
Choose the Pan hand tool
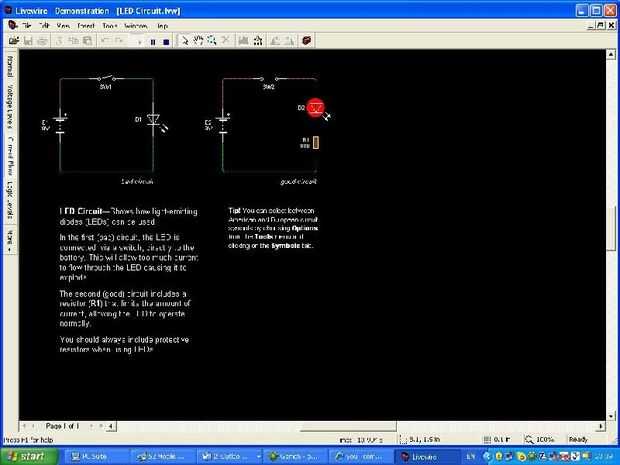click(198, 40)
